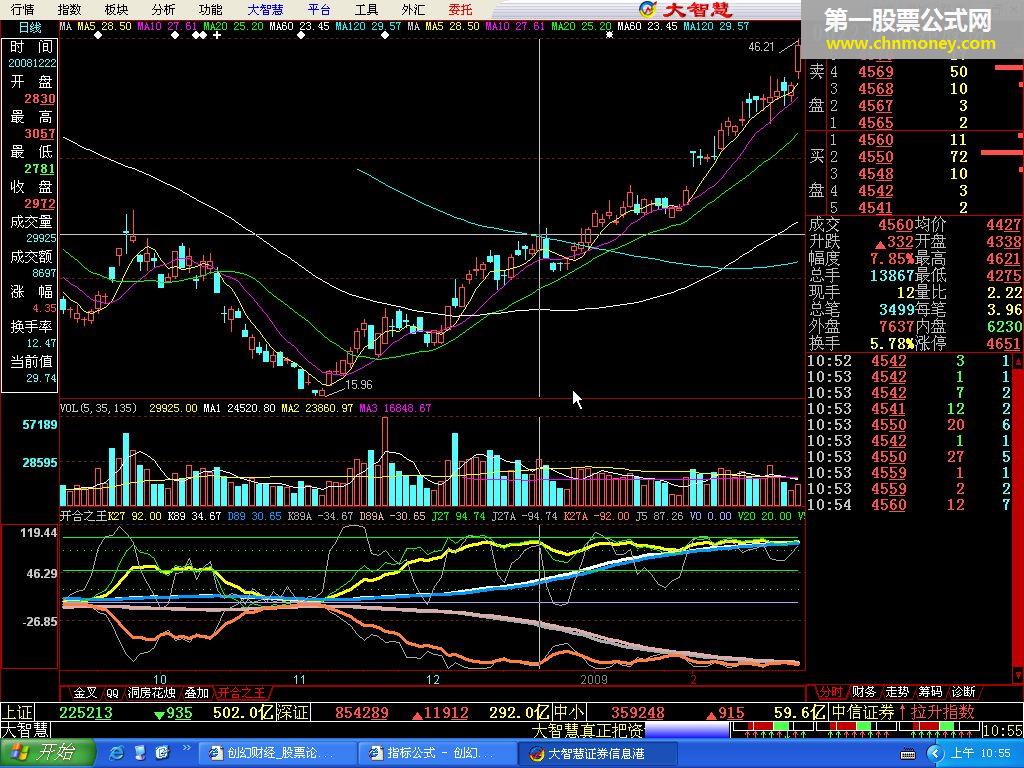Viewport: 1024px width, 768px height.
Task: Switch to 创幻财经_股票论 taskbar window
Action: click(x=276, y=754)
